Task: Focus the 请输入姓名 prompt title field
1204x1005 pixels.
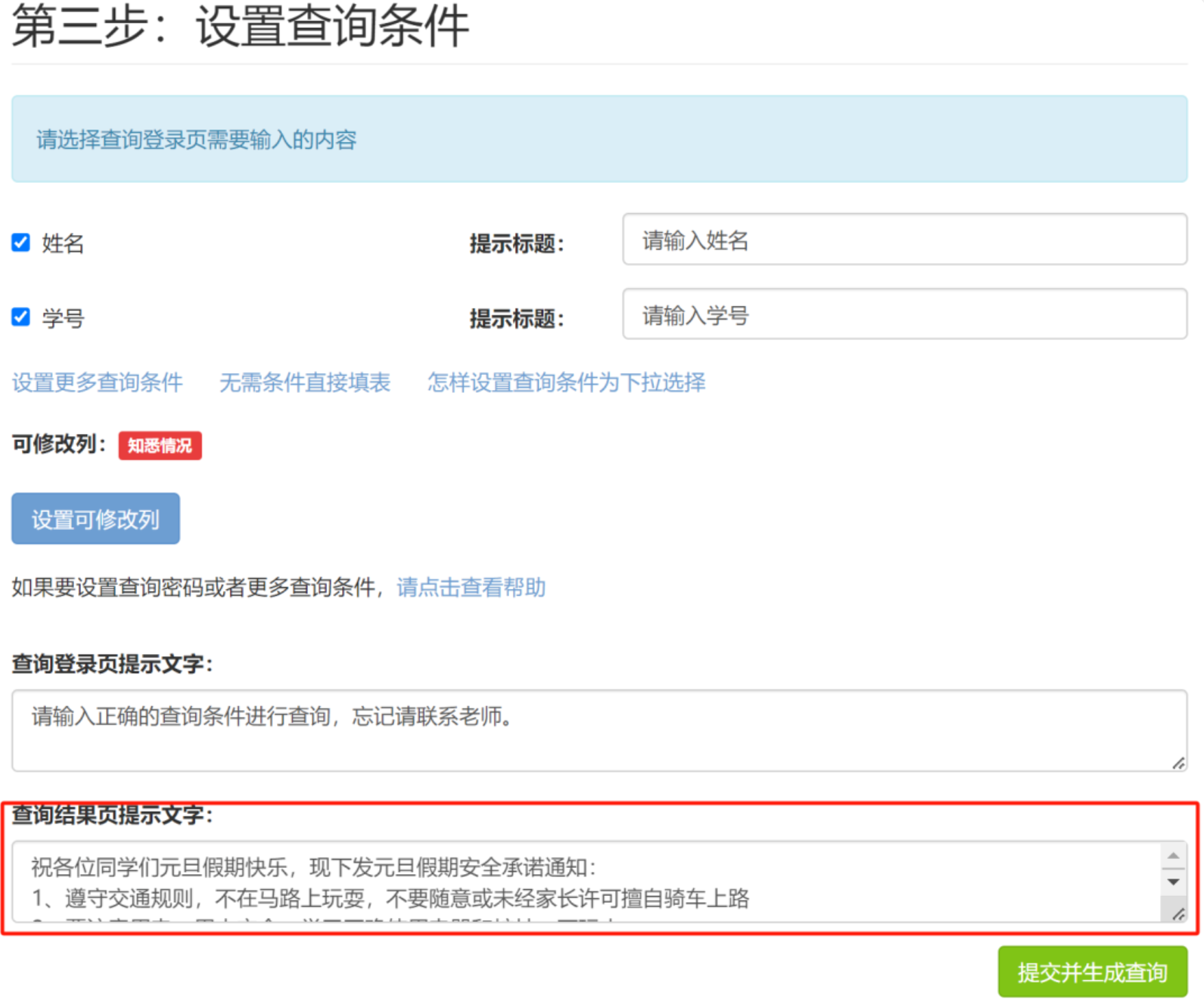Action: point(904,240)
